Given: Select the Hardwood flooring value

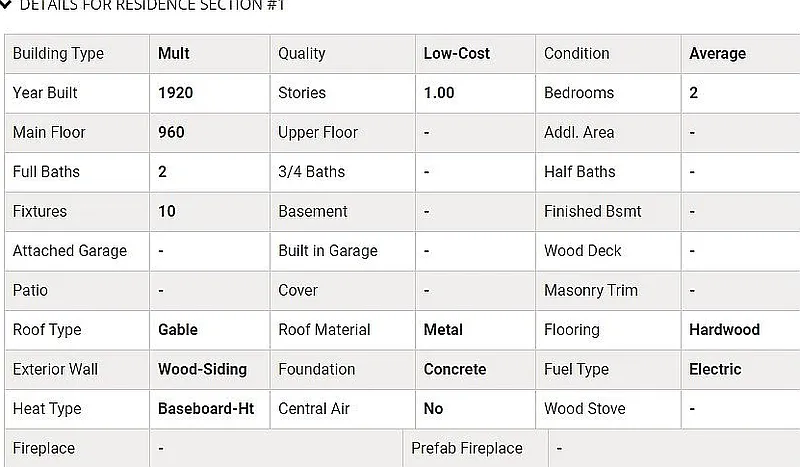Looking at the screenshot, I should [x=724, y=330].
